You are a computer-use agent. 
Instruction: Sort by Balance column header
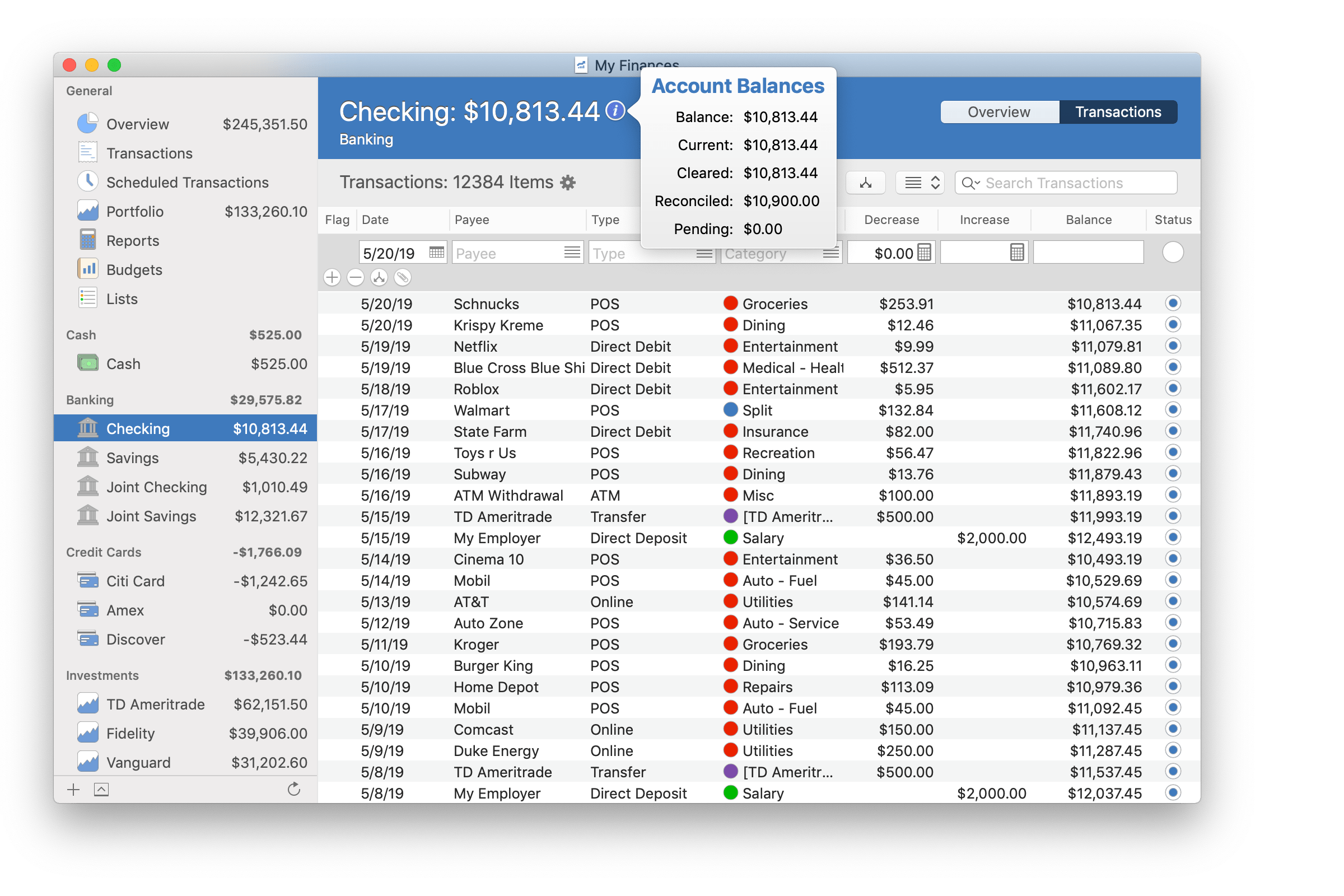coord(1089,220)
